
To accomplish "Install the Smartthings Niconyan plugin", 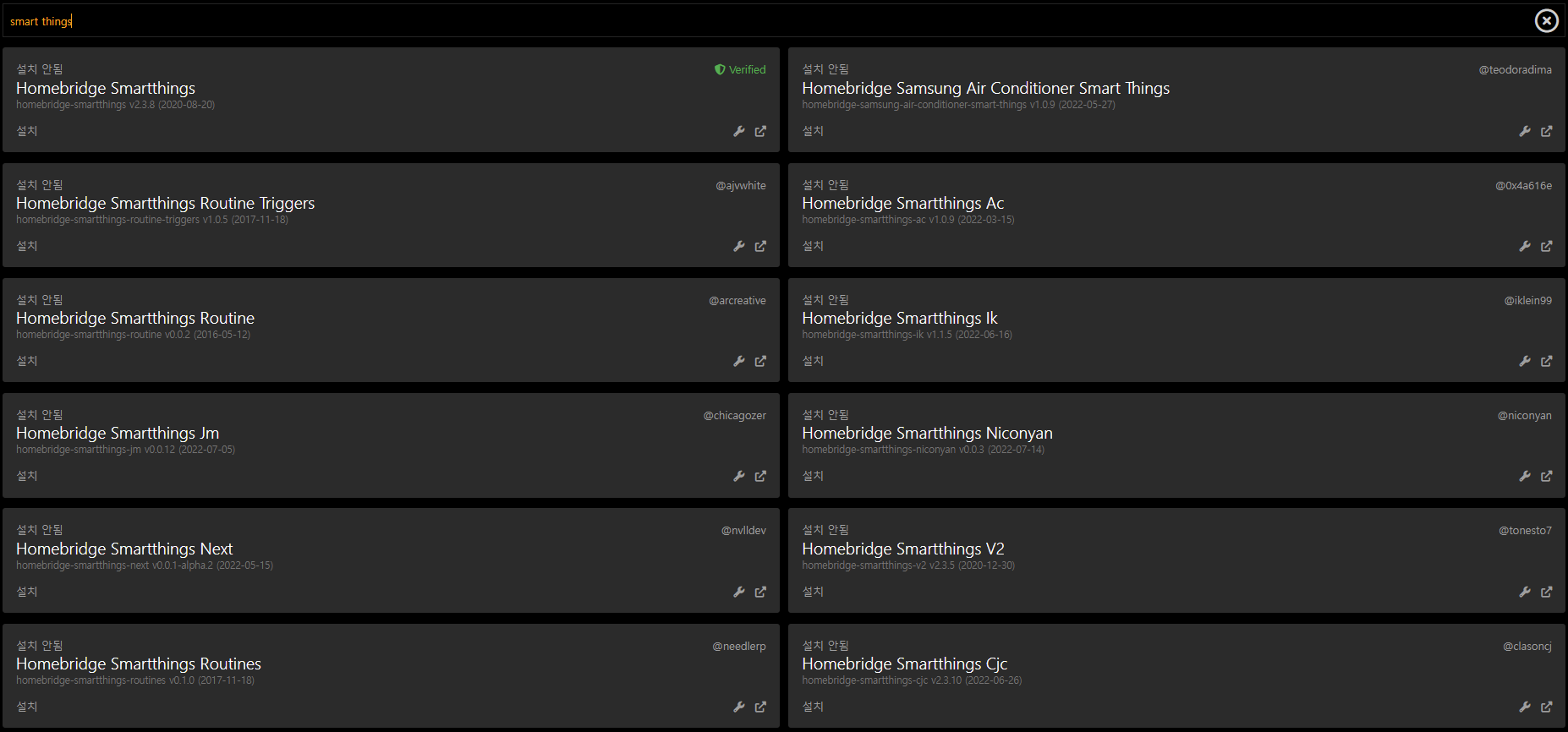I will click(813, 476).
